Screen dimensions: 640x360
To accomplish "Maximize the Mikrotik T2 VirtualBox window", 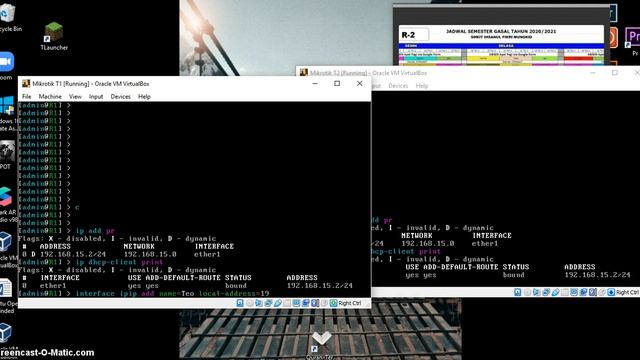I will (x=615, y=73).
